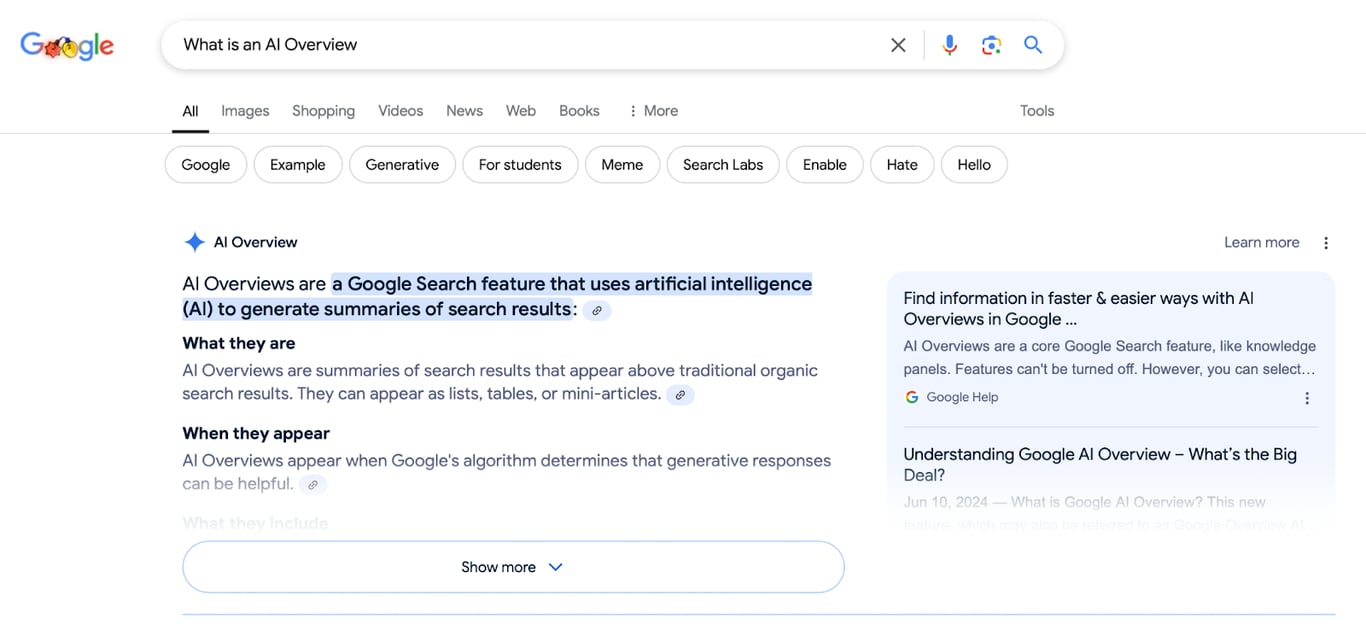Open Google Lens image search

991,45
